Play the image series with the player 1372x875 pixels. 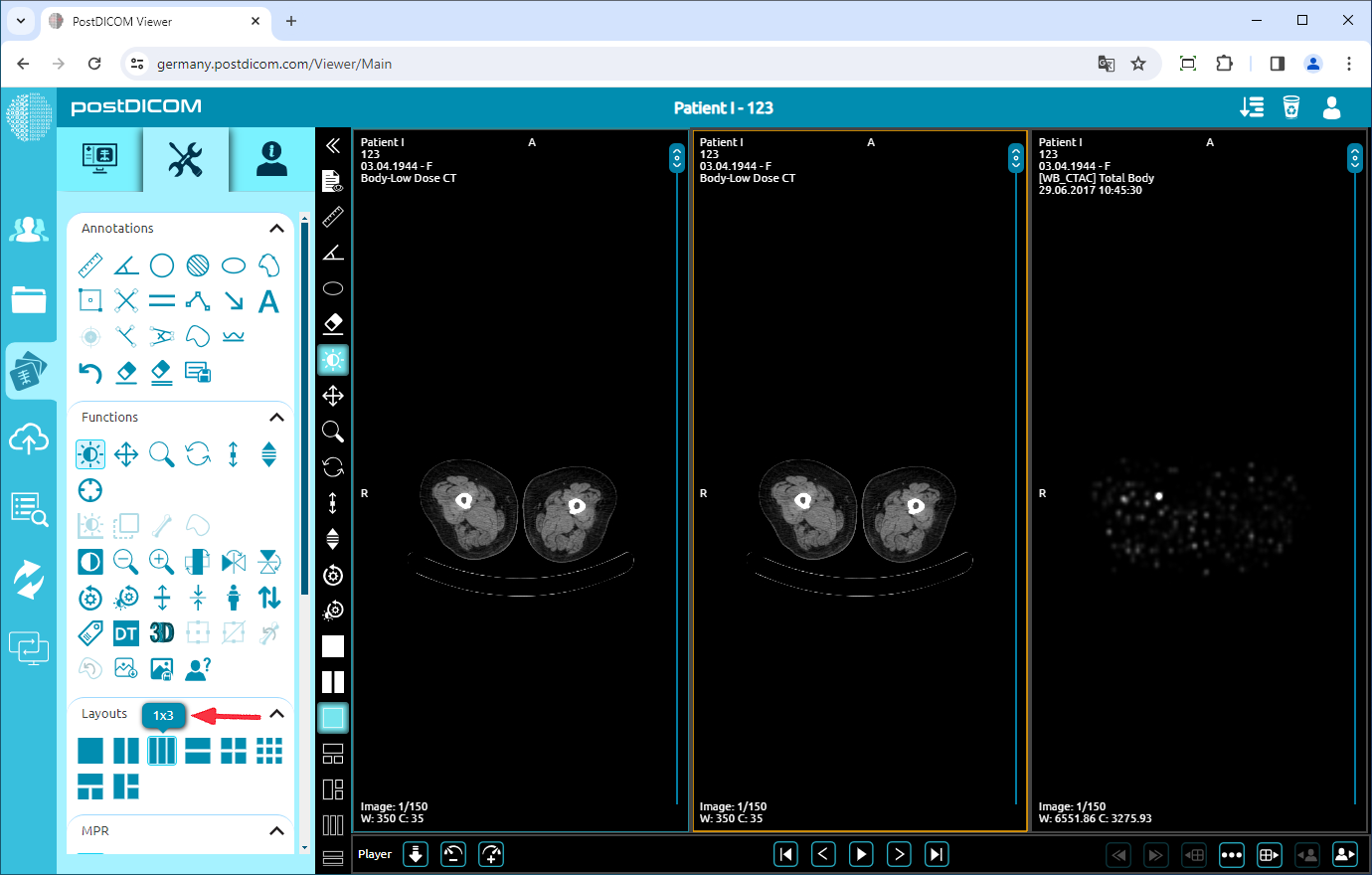click(861, 853)
